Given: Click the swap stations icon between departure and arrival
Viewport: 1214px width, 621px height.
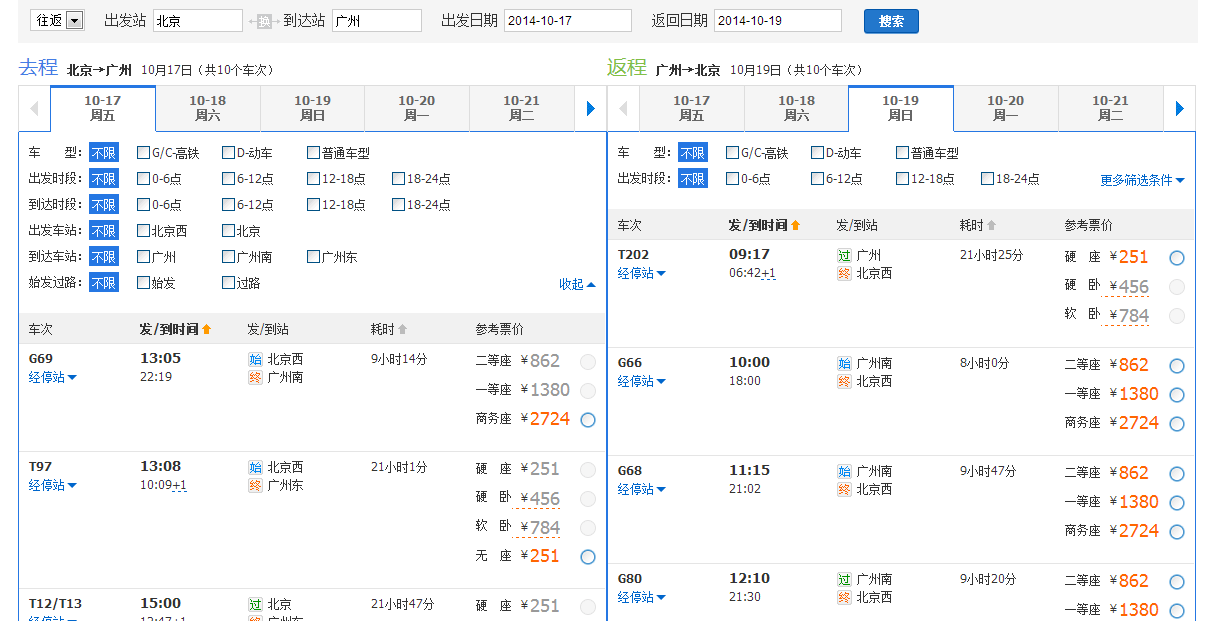Looking at the screenshot, I should click(x=262, y=21).
